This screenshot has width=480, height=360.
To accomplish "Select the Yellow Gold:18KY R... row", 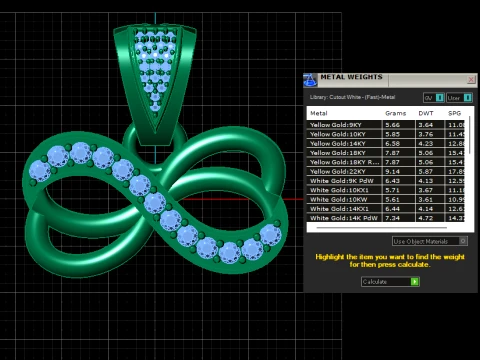I will (386, 162).
